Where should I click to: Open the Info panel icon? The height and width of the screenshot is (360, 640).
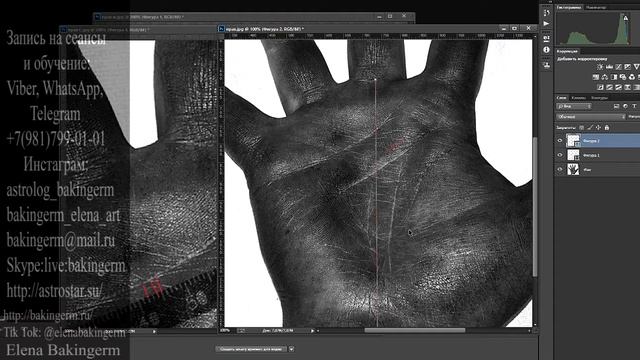tap(547, 50)
